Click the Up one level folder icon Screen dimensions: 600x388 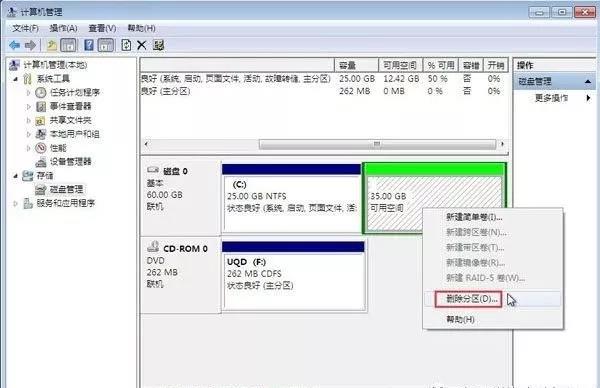tap(52, 46)
